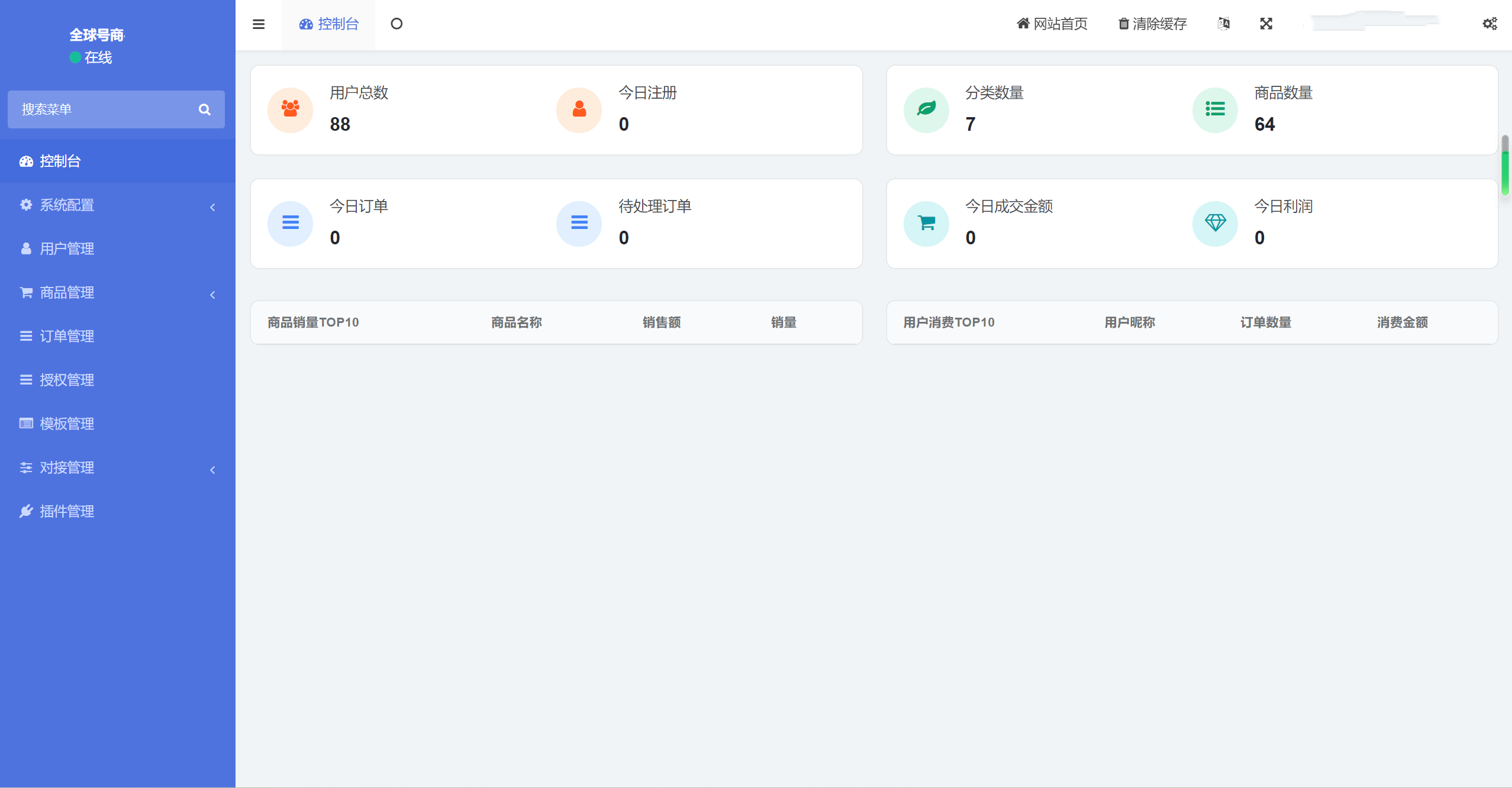
Task: Open 插件管理 plugin management in sidebar
Action: (66, 511)
